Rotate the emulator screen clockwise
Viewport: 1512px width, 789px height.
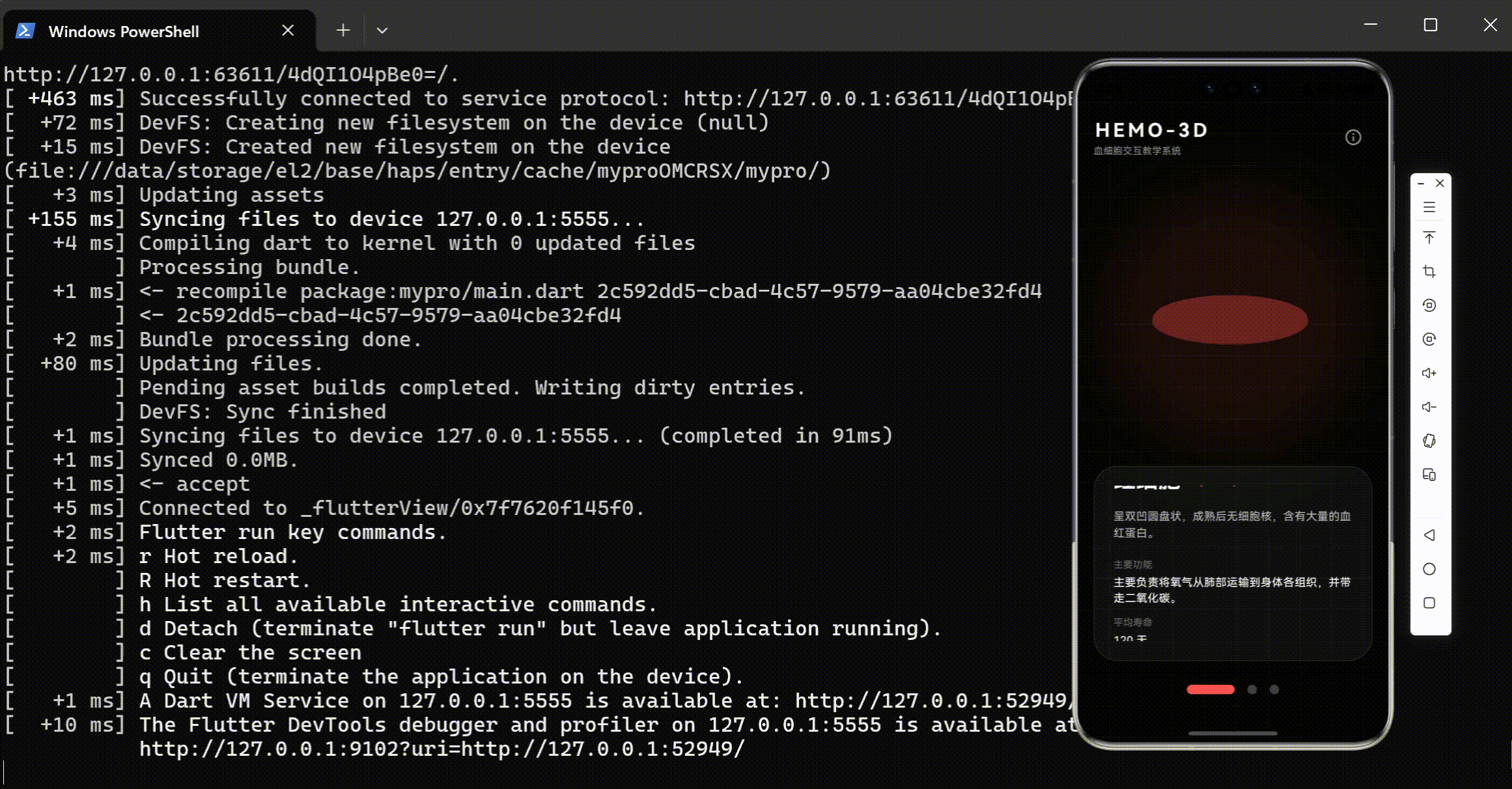(x=1429, y=339)
